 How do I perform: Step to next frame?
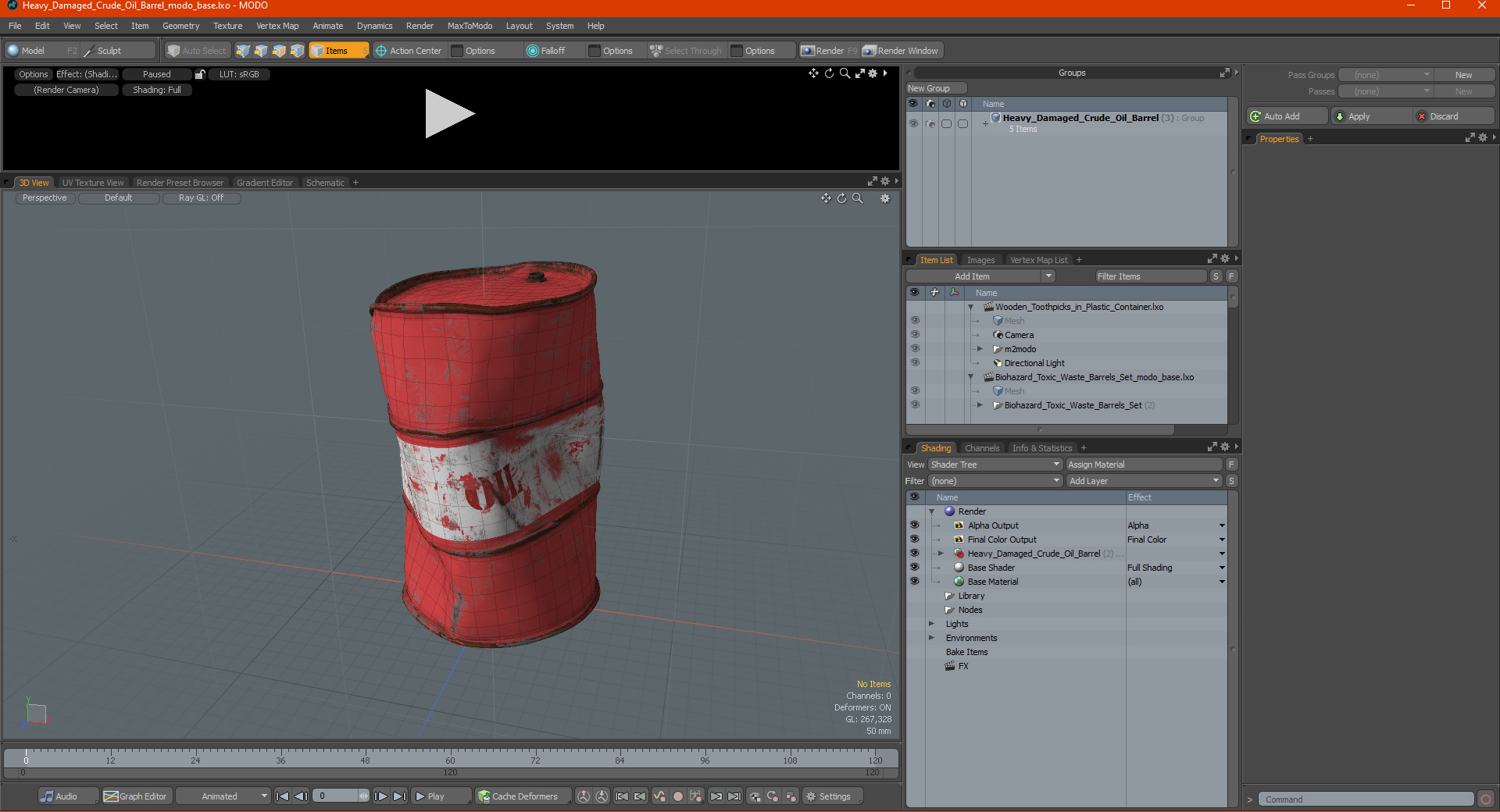(380, 796)
